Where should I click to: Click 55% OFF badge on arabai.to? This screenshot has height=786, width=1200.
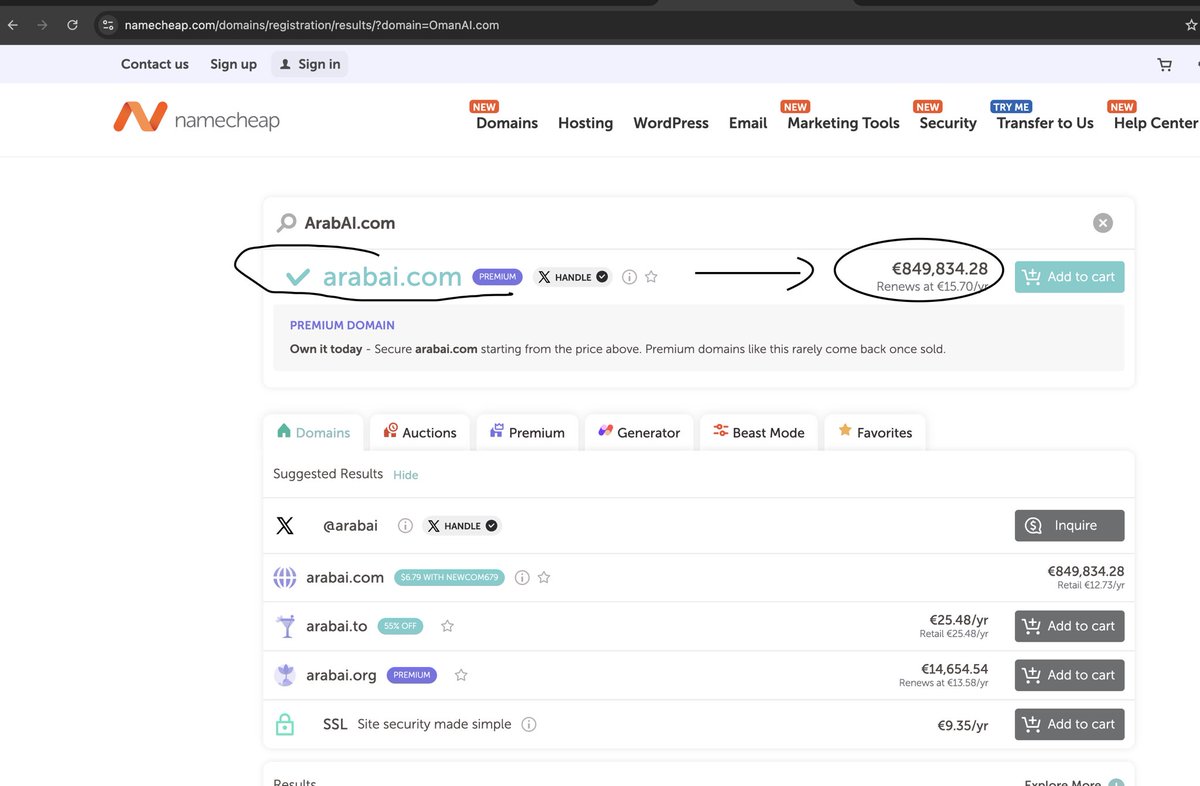400,626
